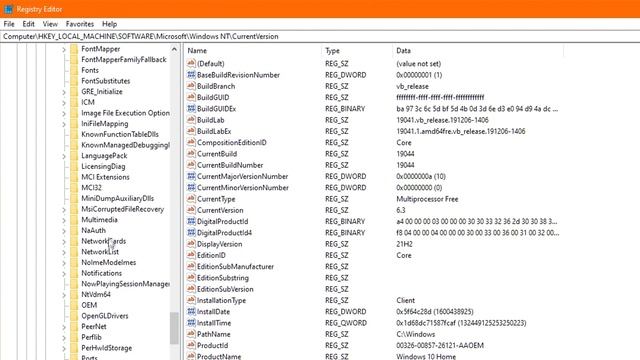The image size is (640, 360).
Task: Select the Notifications key
Action: 102,273
